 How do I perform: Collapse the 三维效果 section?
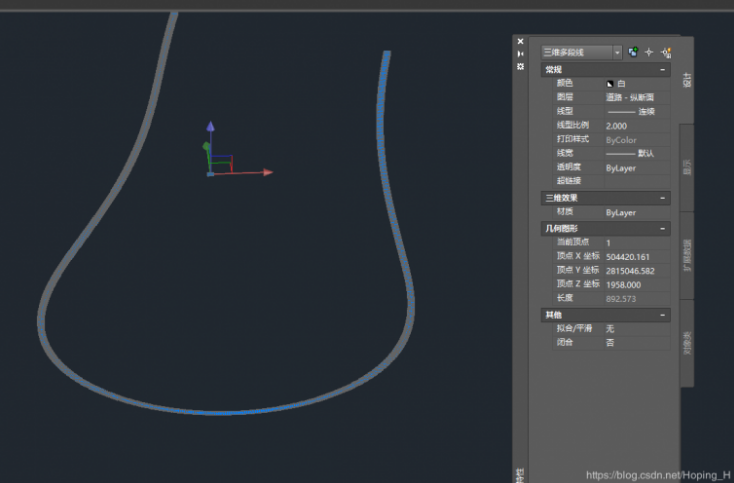[x=662, y=198]
